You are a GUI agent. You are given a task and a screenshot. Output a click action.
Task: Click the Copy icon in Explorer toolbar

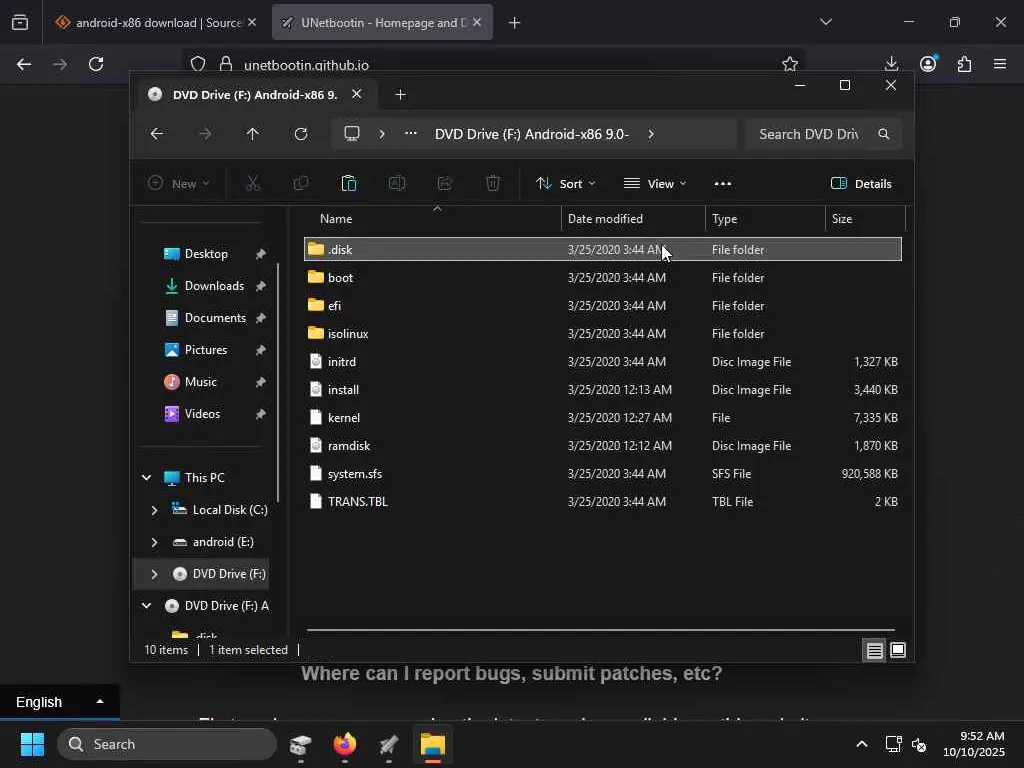click(300, 184)
